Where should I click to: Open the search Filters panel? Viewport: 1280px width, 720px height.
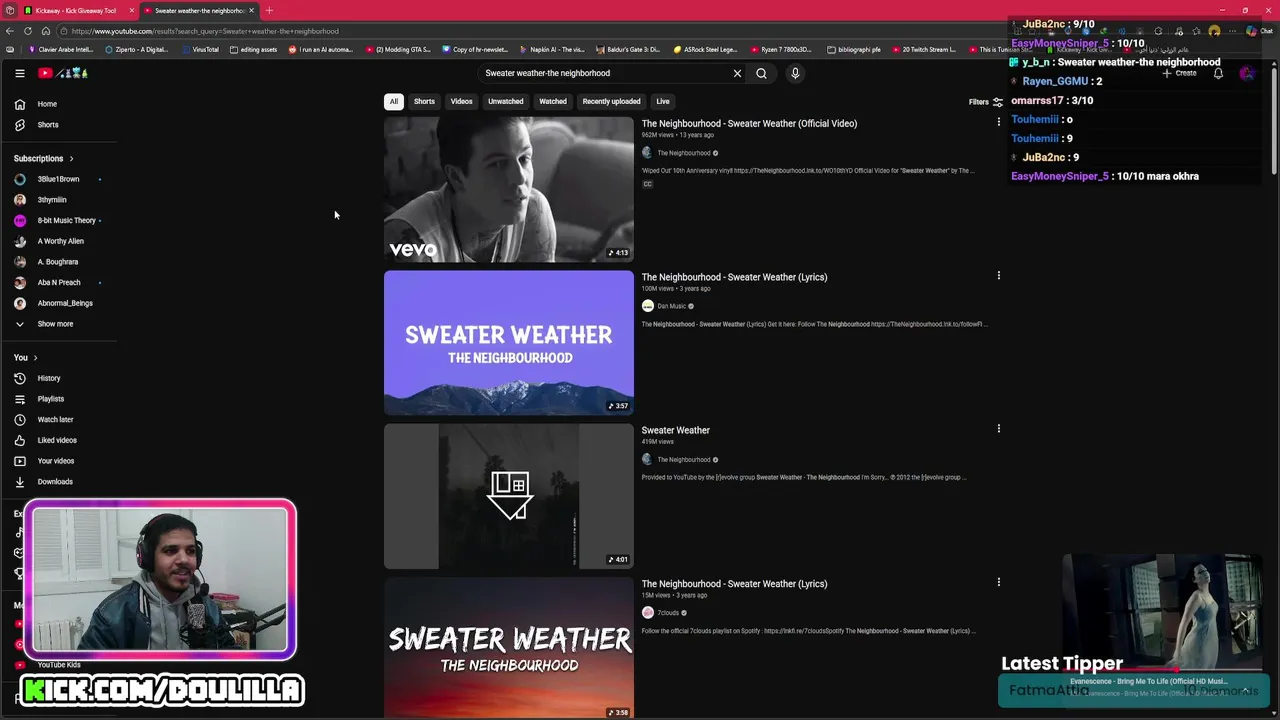click(985, 102)
